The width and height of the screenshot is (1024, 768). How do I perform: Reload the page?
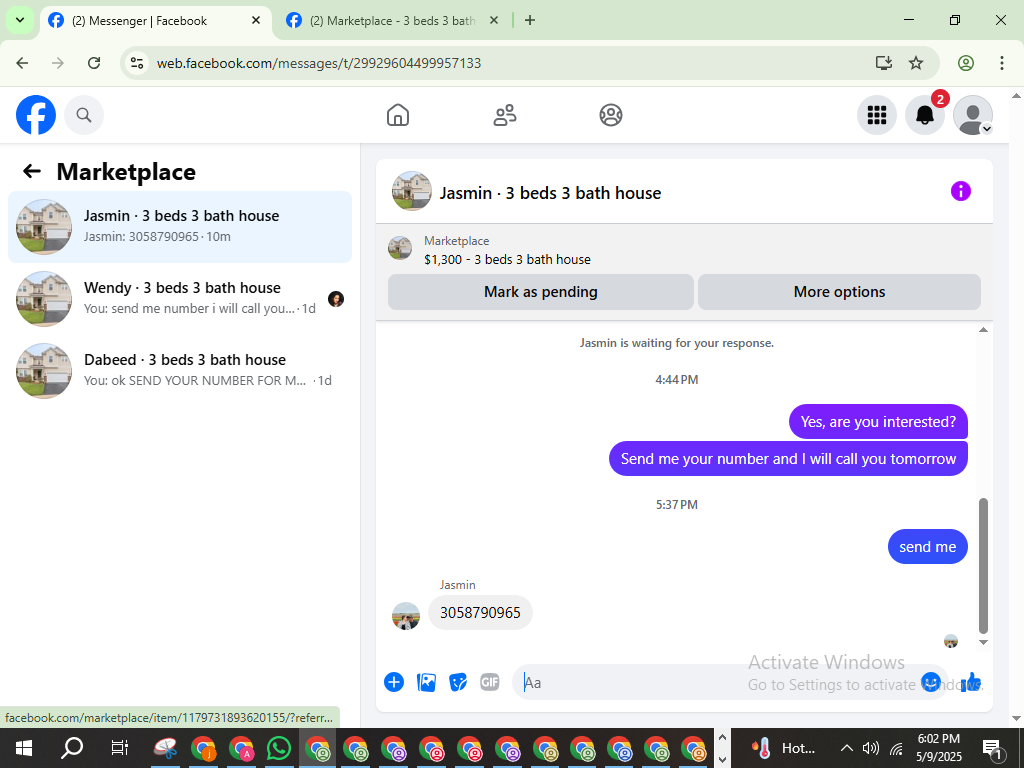pos(94,63)
